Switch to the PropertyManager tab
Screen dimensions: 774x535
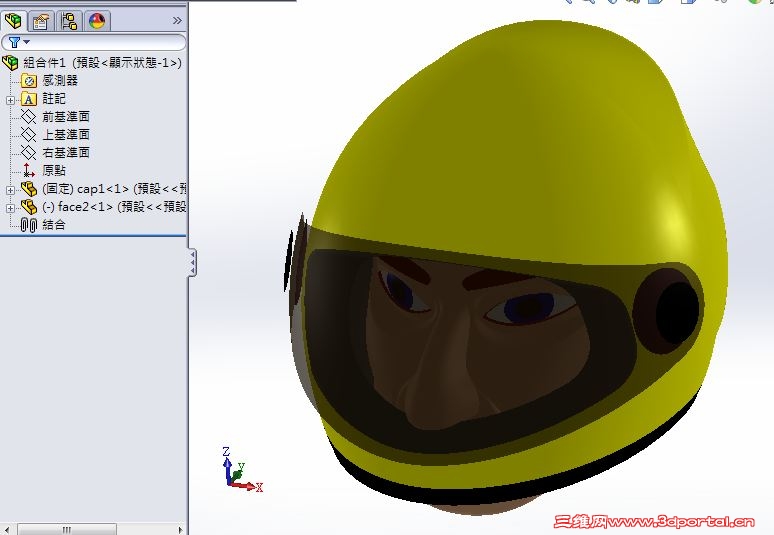(x=41, y=21)
